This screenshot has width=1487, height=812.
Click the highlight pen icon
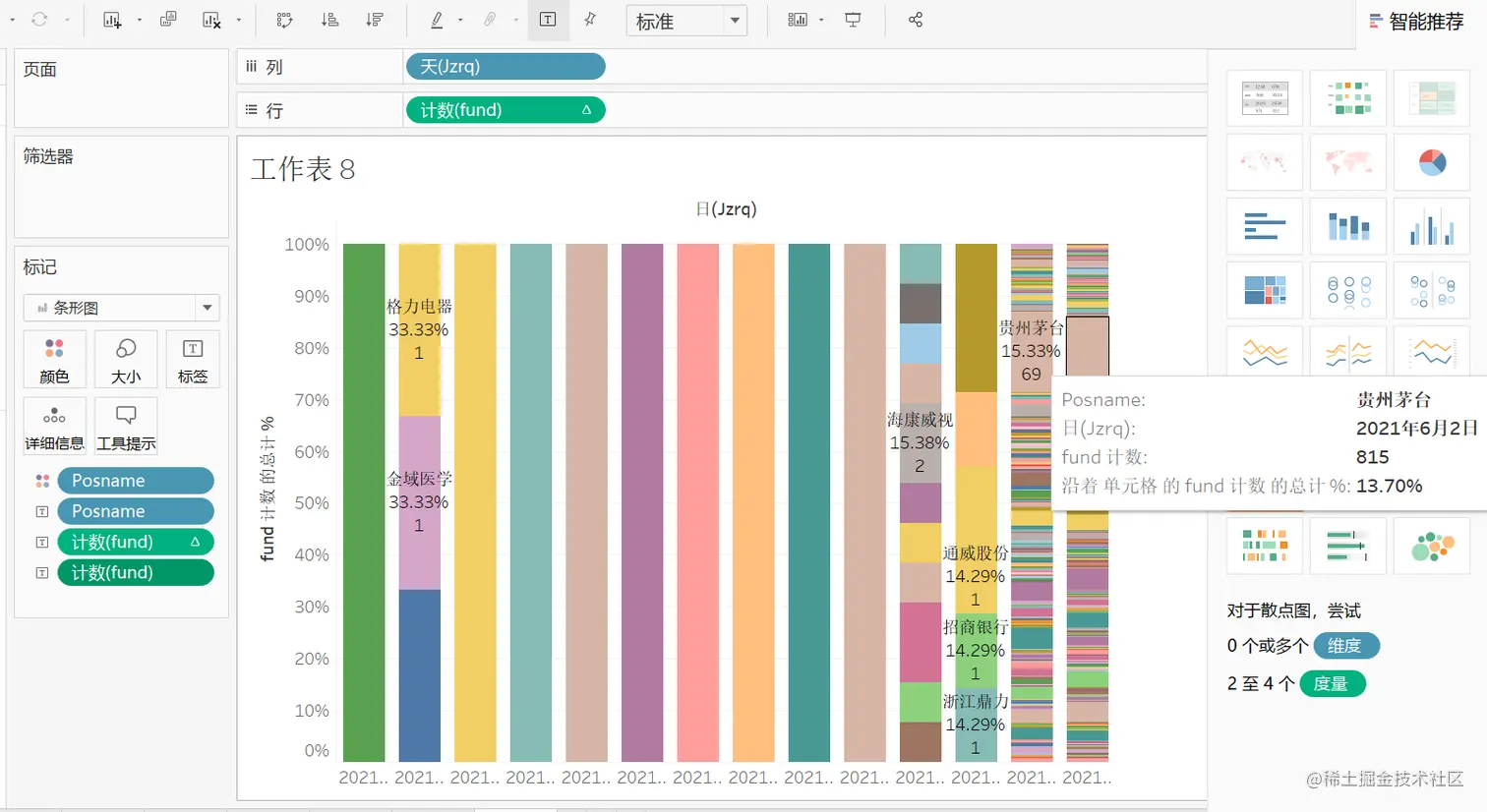pos(437,20)
